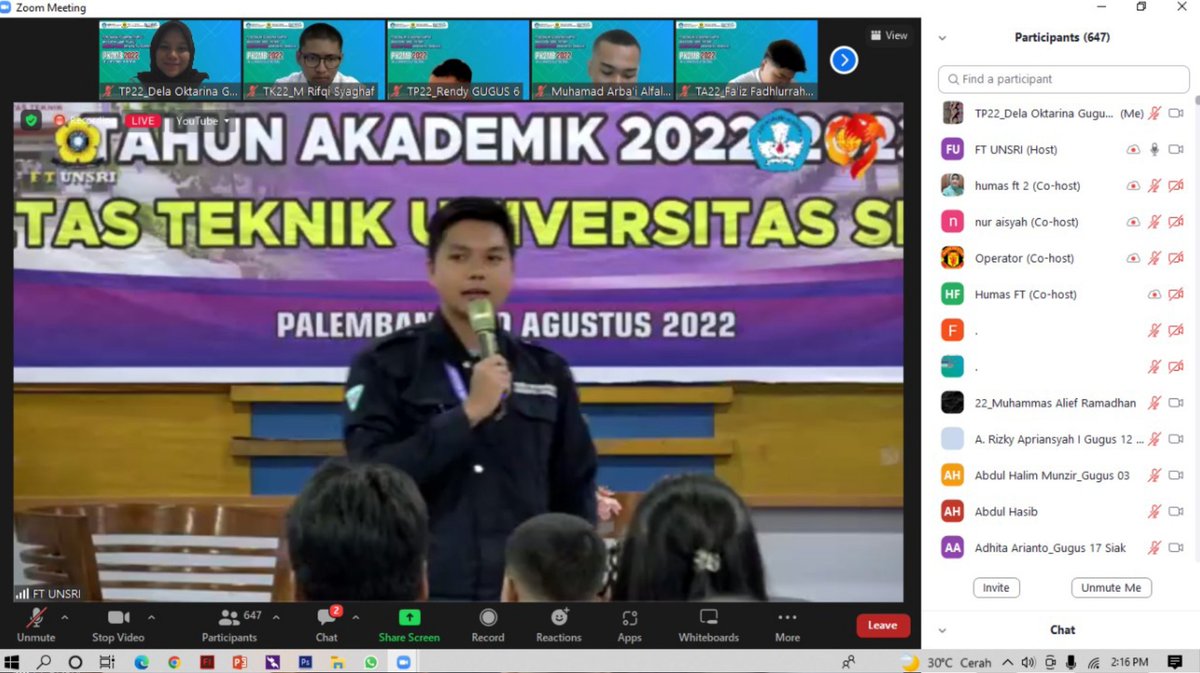Open weather widget showing 30°C Cerah
Screen dimensions: 1200x673
point(946,662)
